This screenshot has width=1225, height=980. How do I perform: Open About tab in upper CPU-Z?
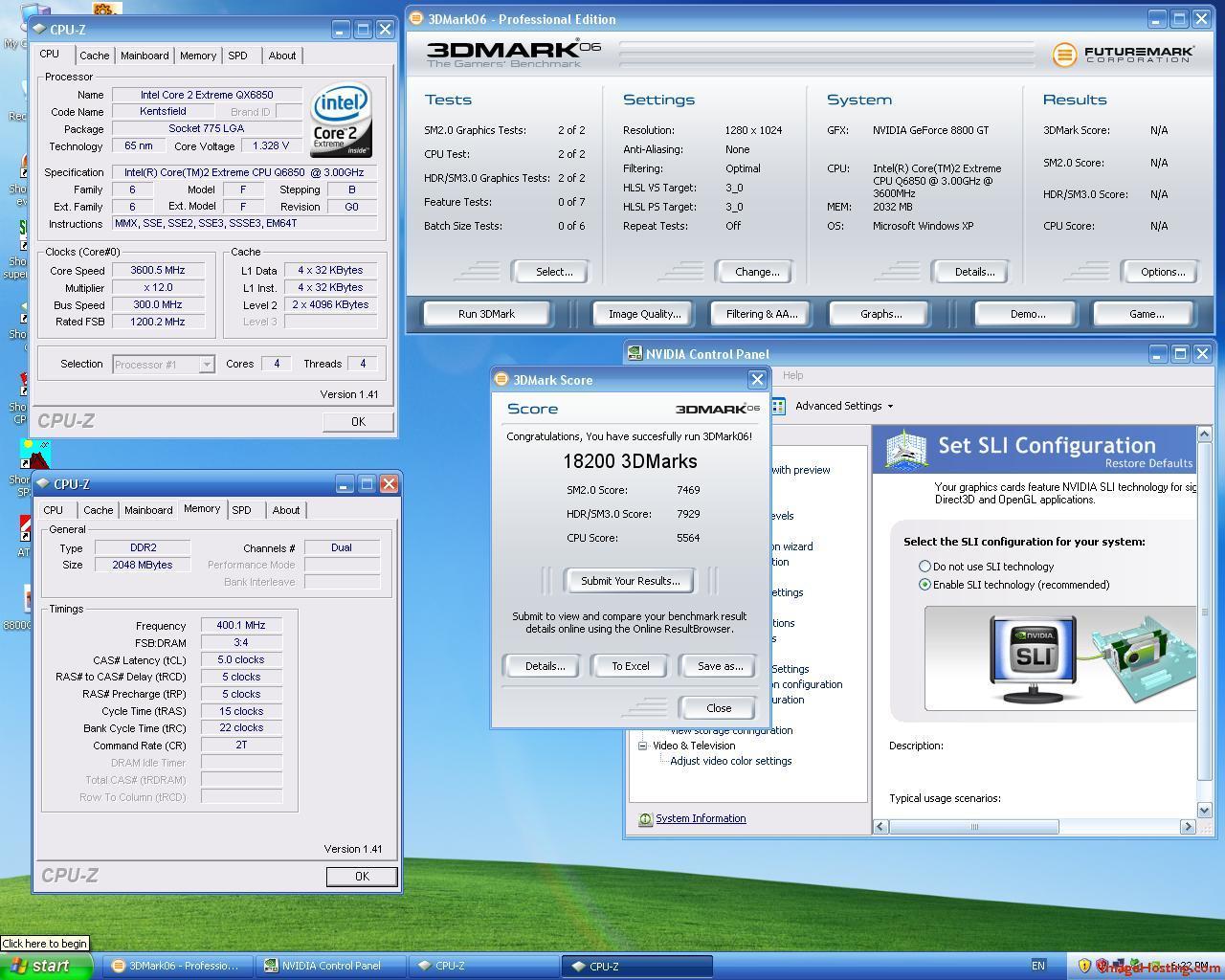pyautogui.click(x=282, y=56)
